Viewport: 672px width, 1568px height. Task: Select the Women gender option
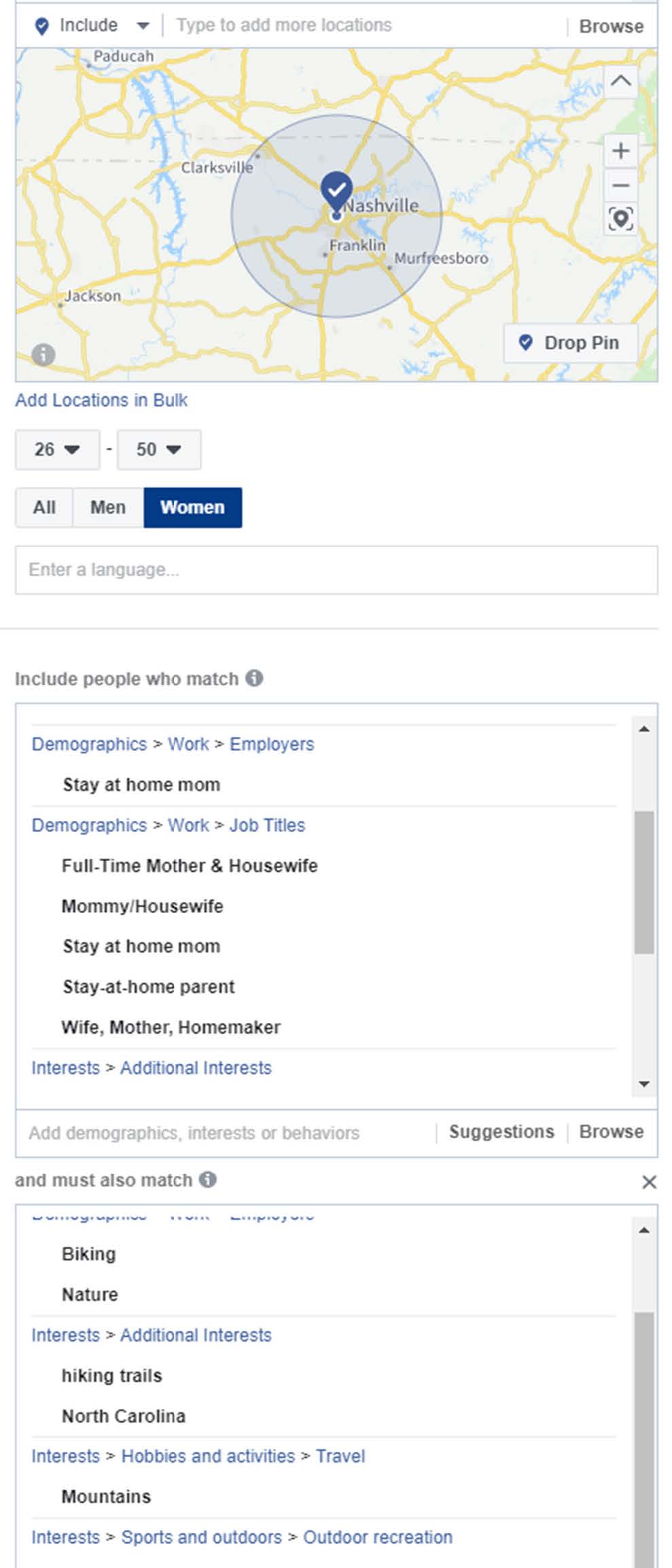[x=192, y=508]
